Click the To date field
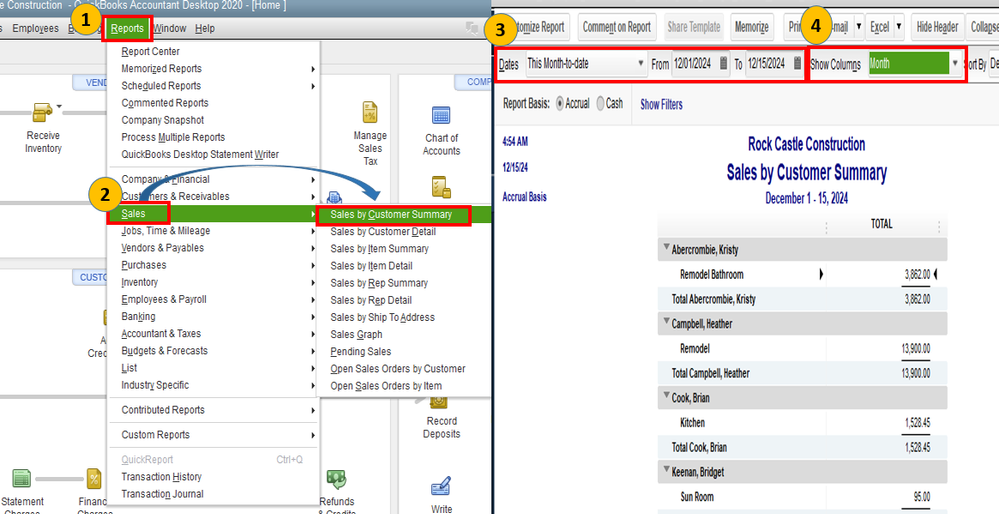Viewport: 999px width, 514px height. tap(768, 64)
